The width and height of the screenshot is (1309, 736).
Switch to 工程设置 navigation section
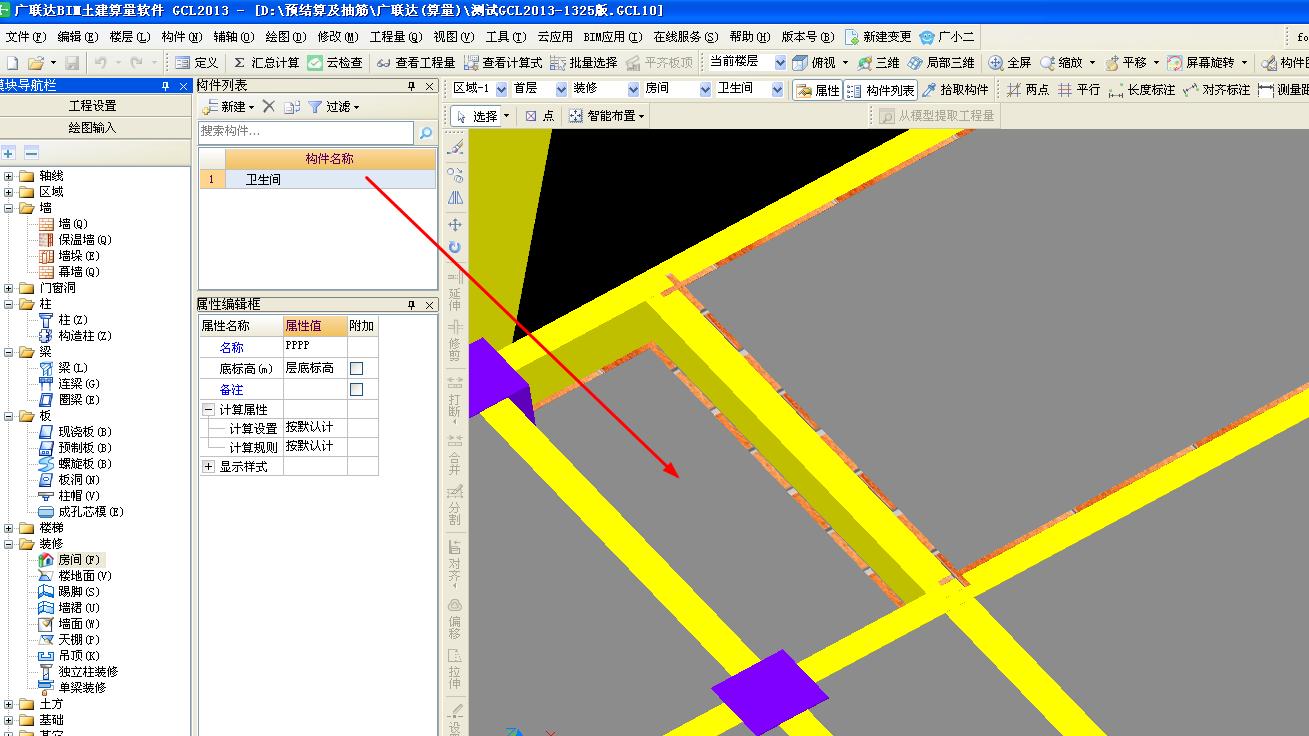point(92,106)
